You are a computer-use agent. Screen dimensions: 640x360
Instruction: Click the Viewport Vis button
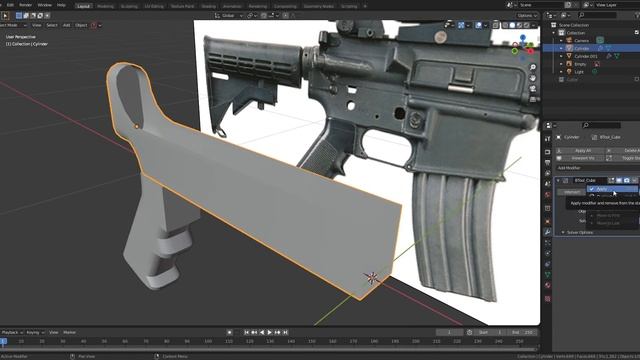tap(580, 158)
